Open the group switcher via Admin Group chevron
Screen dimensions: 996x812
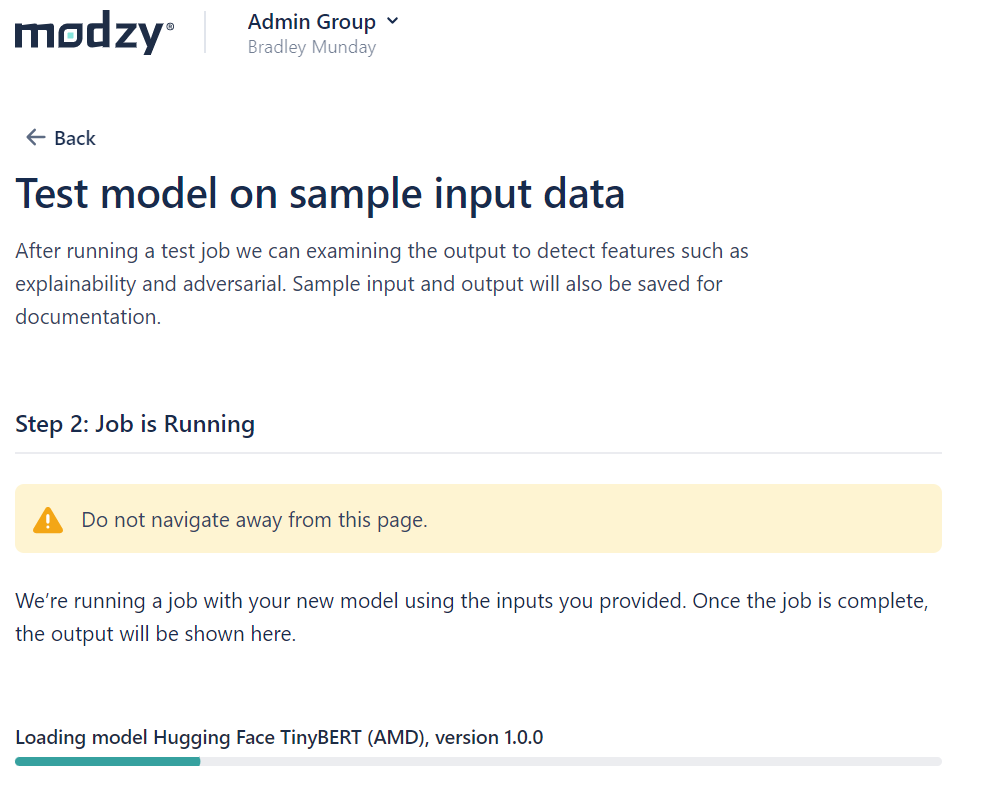[392, 20]
